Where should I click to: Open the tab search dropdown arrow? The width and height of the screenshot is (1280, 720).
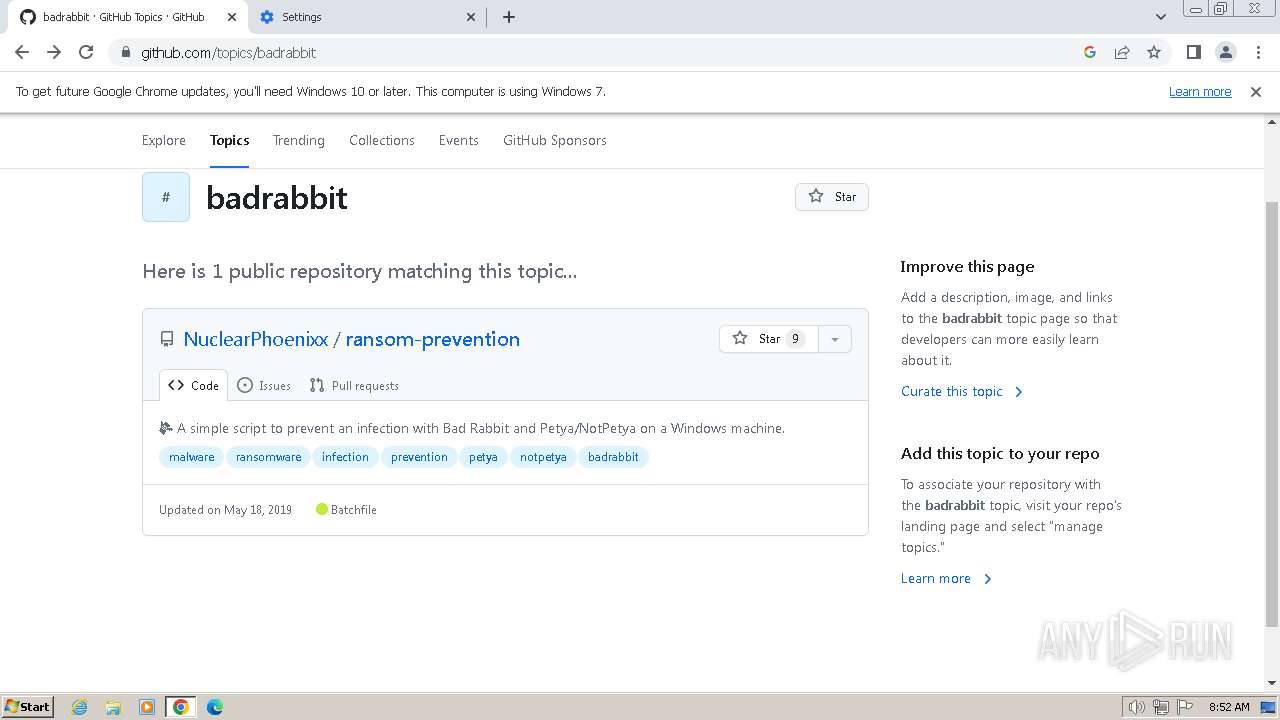(x=1161, y=17)
